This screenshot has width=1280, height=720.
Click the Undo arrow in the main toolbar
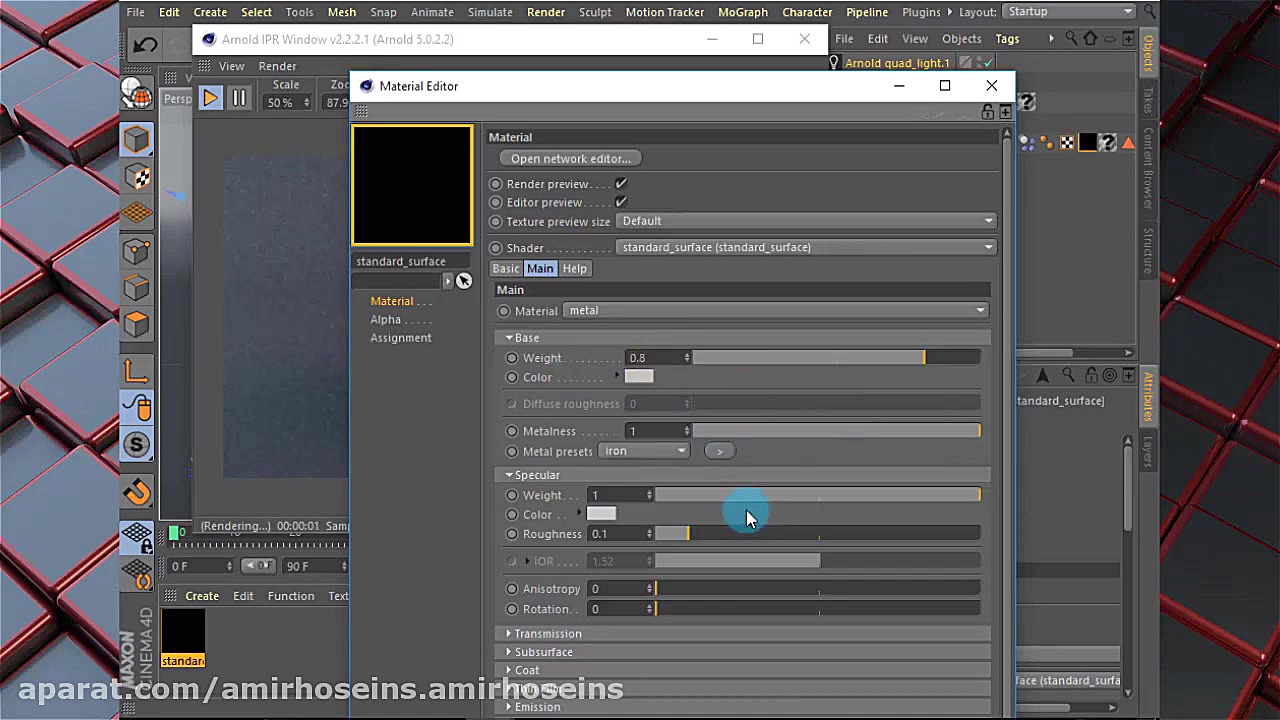pyautogui.click(x=145, y=45)
